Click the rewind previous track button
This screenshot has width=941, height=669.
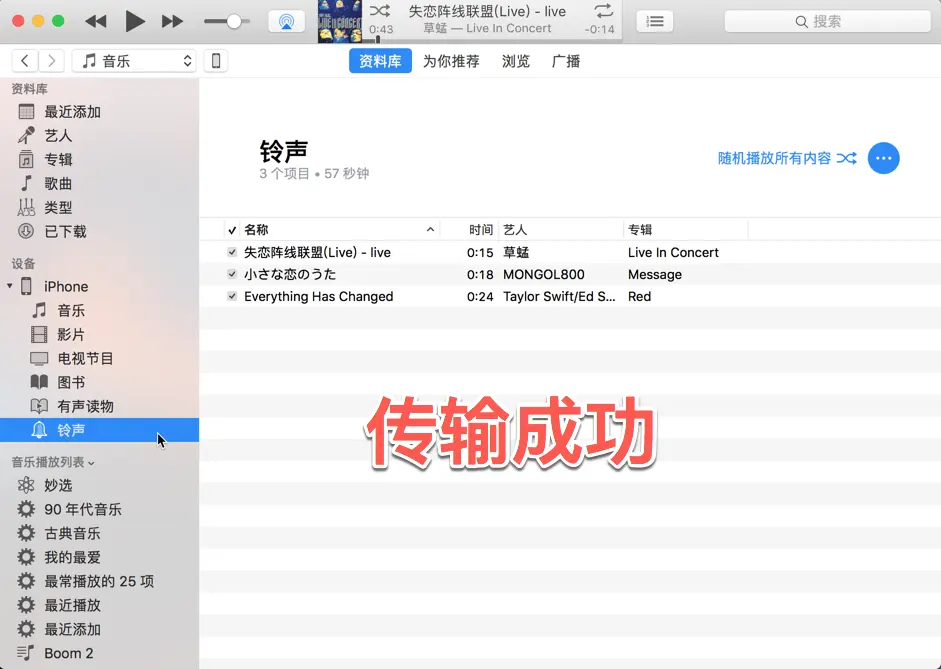[96, 22]
